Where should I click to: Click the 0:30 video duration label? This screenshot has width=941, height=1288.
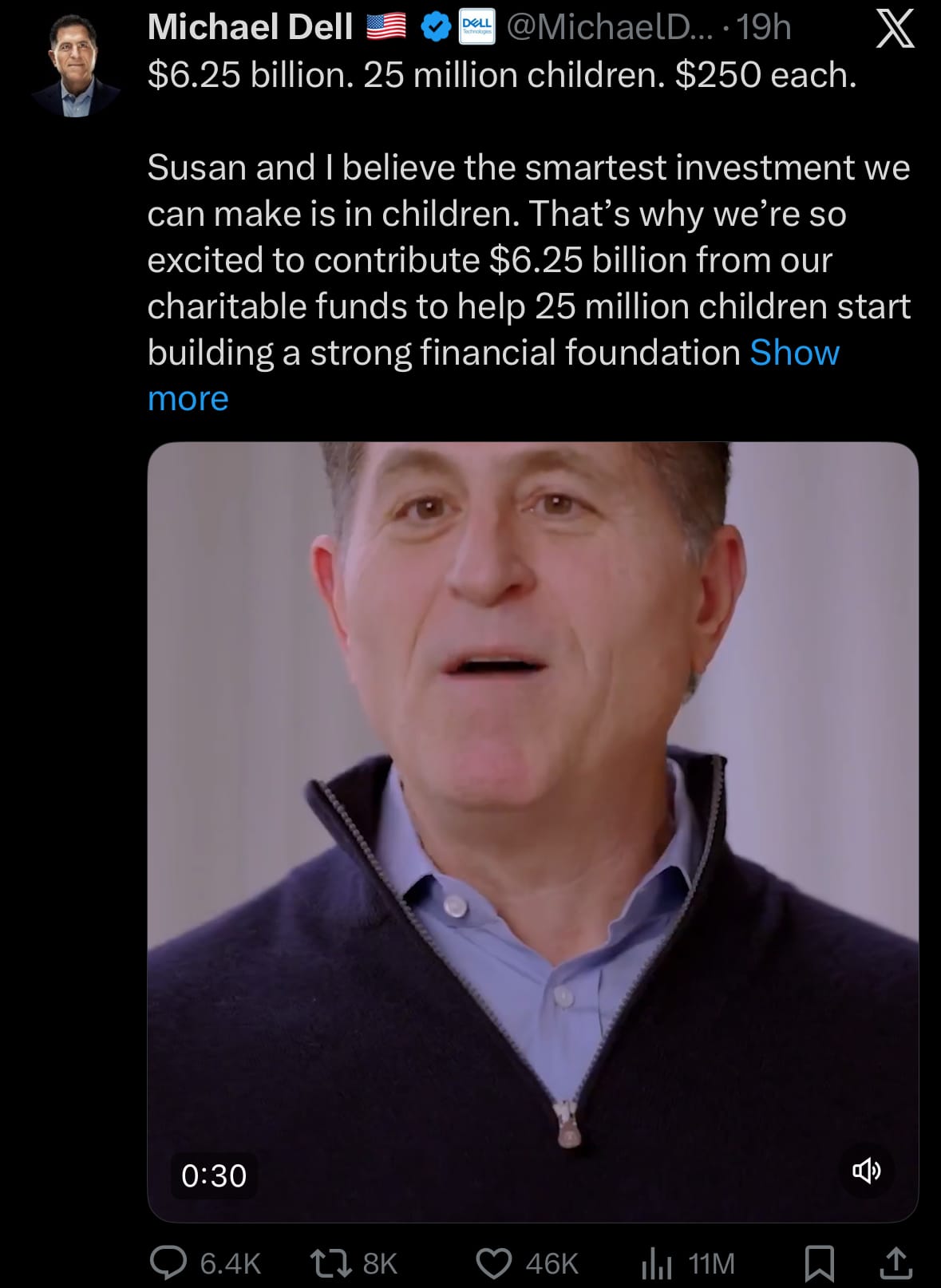click(x=214, y=1175)
